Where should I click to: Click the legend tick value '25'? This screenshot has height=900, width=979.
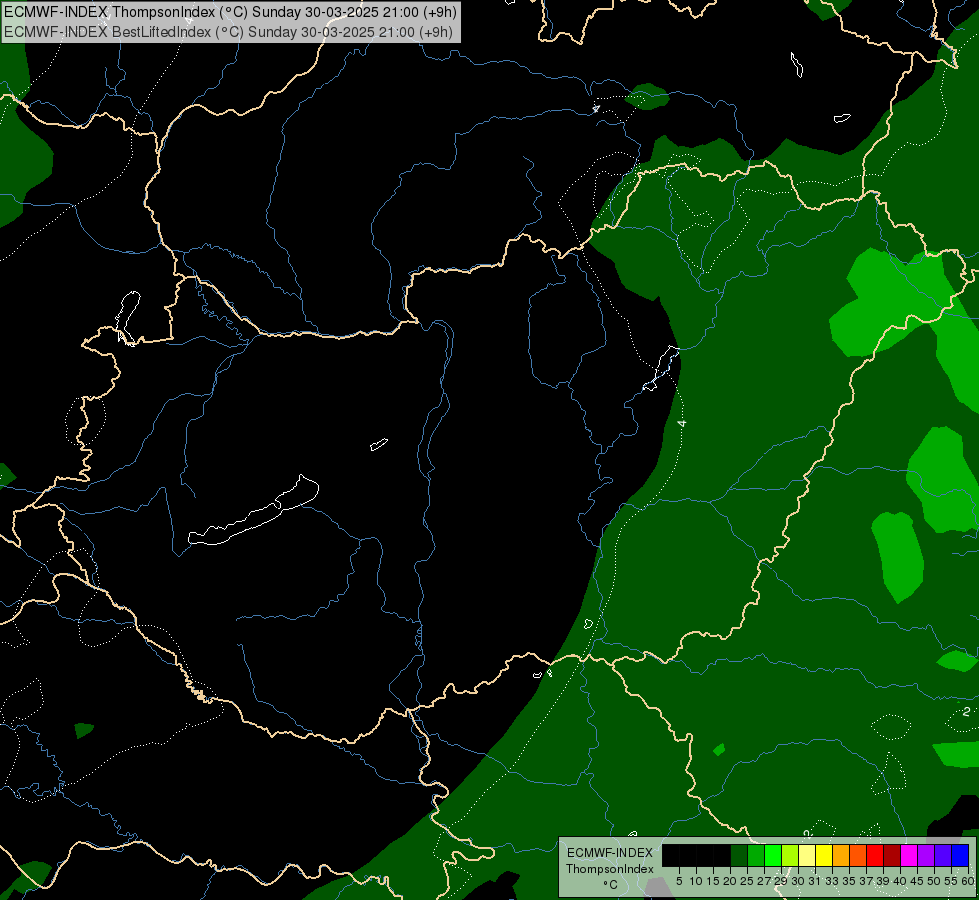pyautogui.click(x=747, y=881)
